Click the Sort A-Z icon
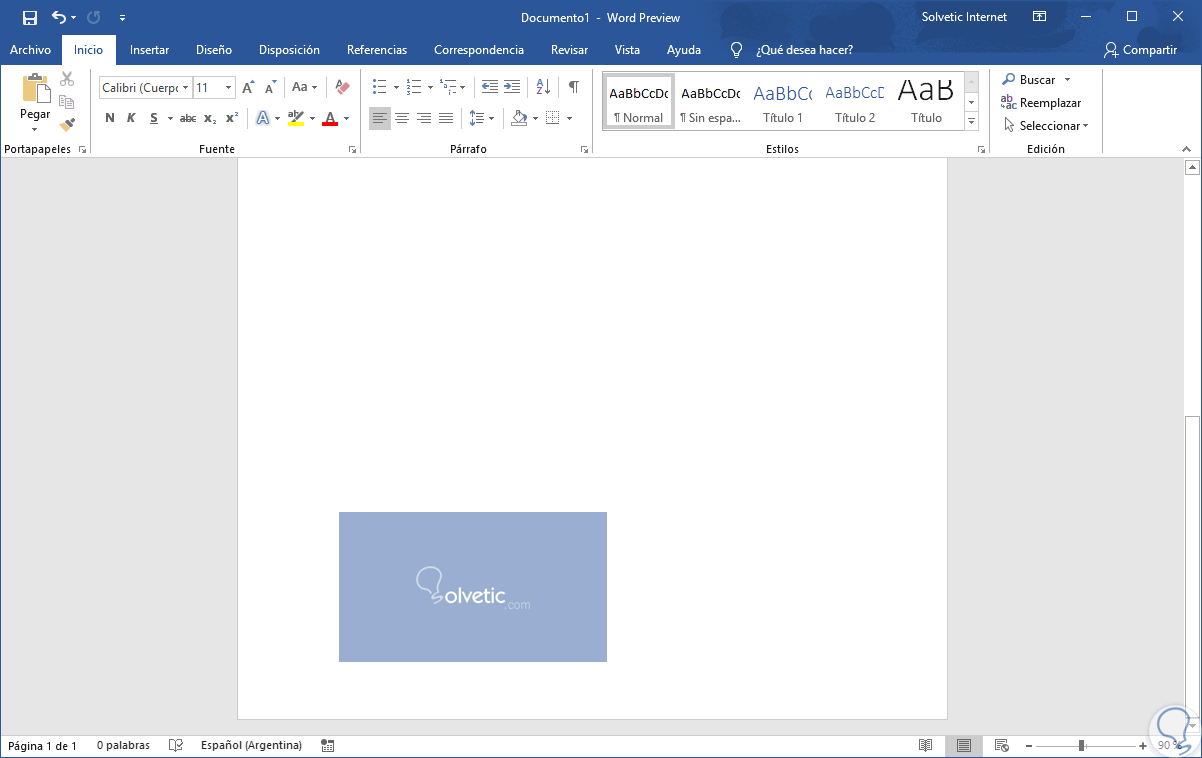Image resolution: width=1202 pixels, height=758 pixels. [x=543, y=87]
